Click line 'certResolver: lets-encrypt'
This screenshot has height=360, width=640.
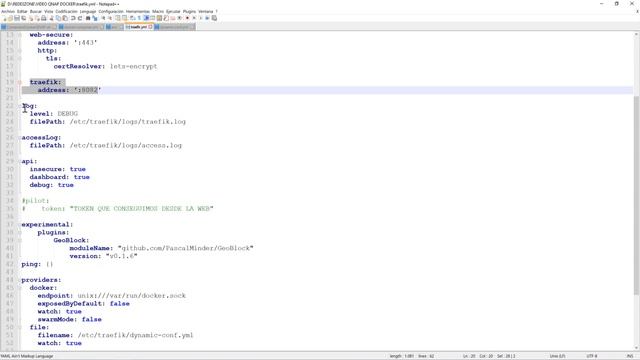[105, 66]
